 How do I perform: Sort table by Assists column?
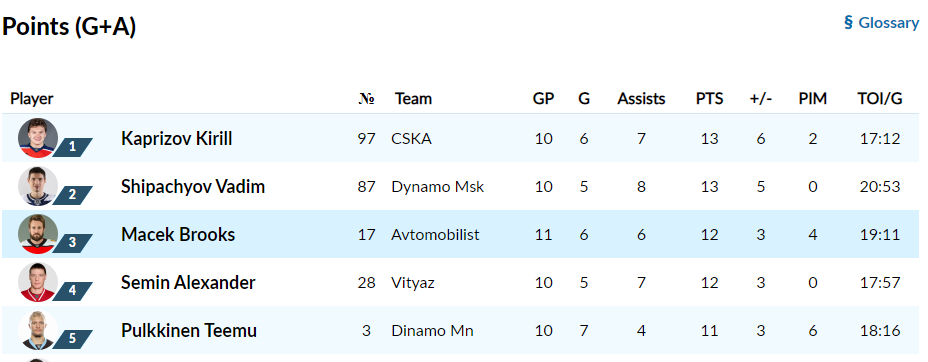(x=641, y=98)
